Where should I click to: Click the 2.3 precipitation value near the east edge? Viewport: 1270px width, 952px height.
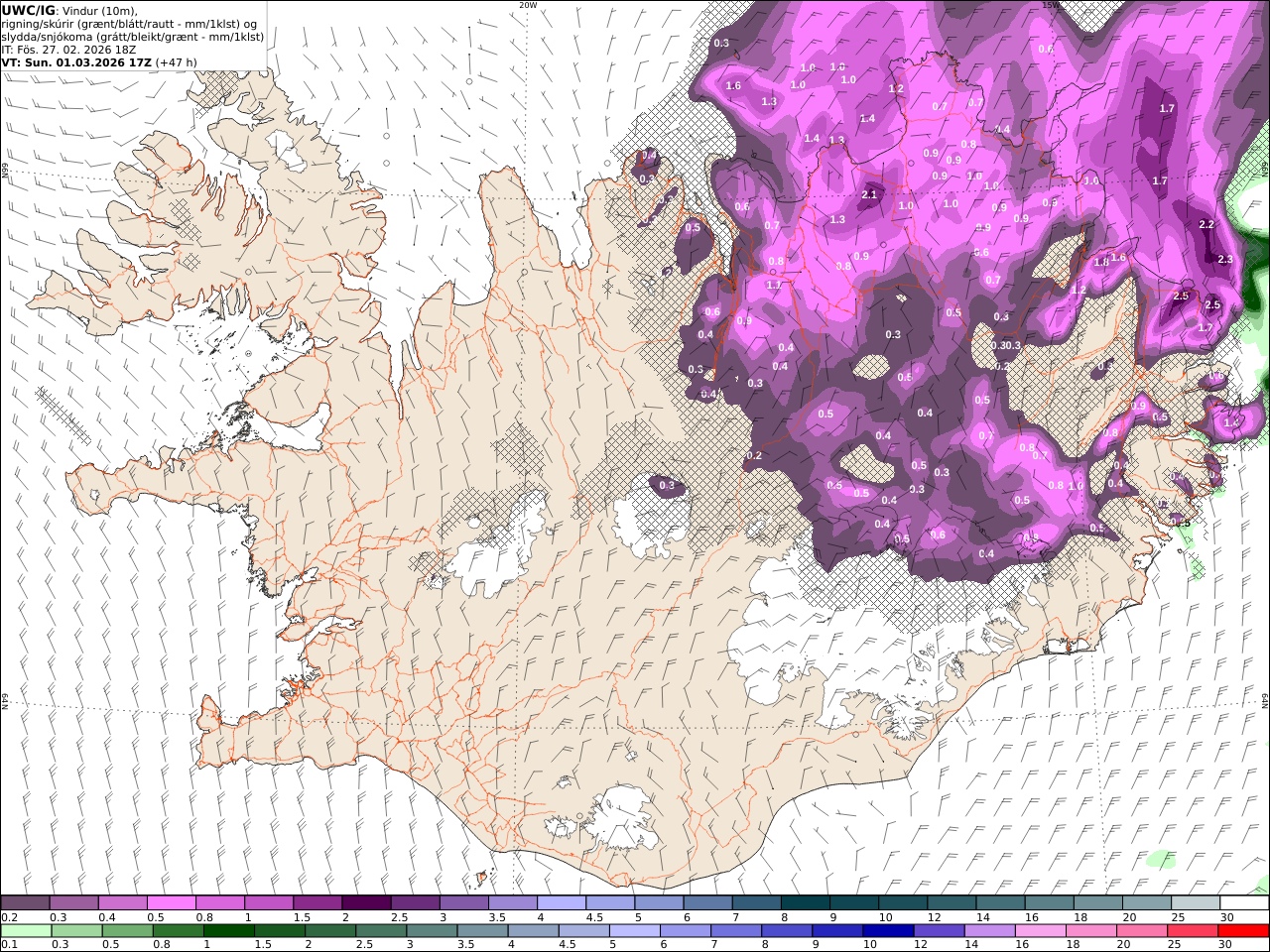pyautogui.click(x=1224, y=260)
